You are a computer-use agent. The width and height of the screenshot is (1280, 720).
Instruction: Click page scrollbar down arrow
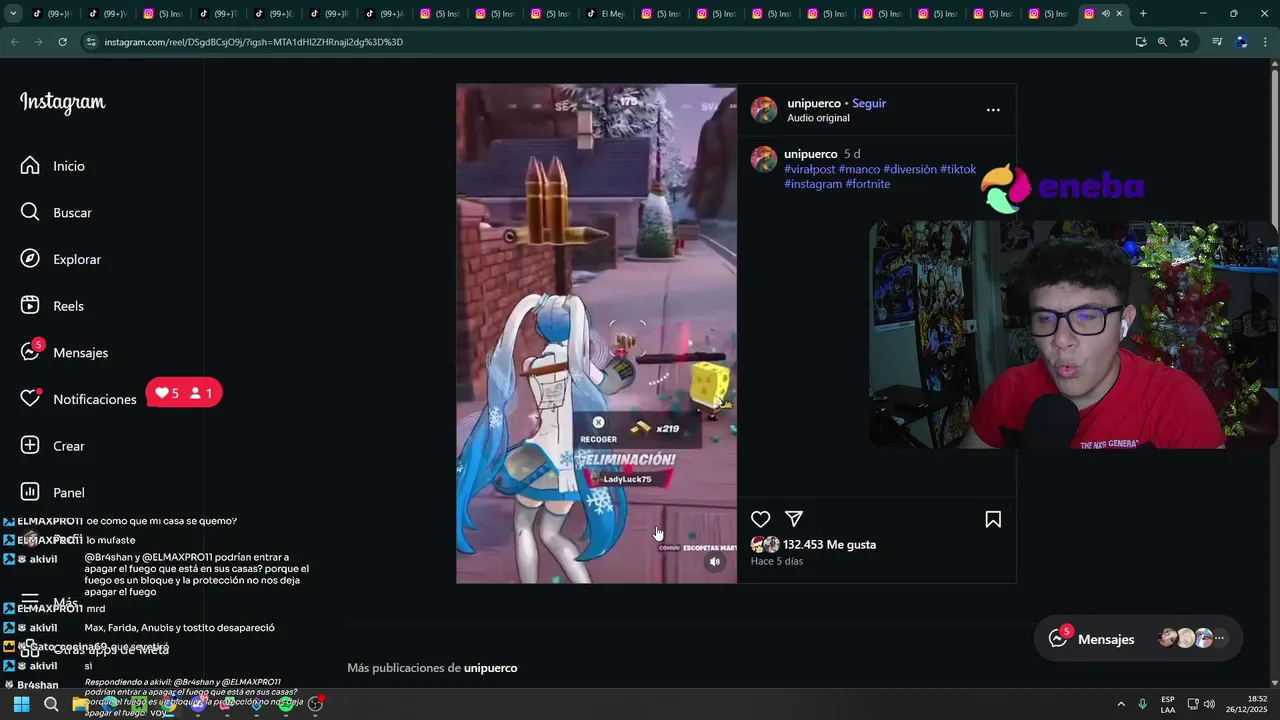point(1274,683)
